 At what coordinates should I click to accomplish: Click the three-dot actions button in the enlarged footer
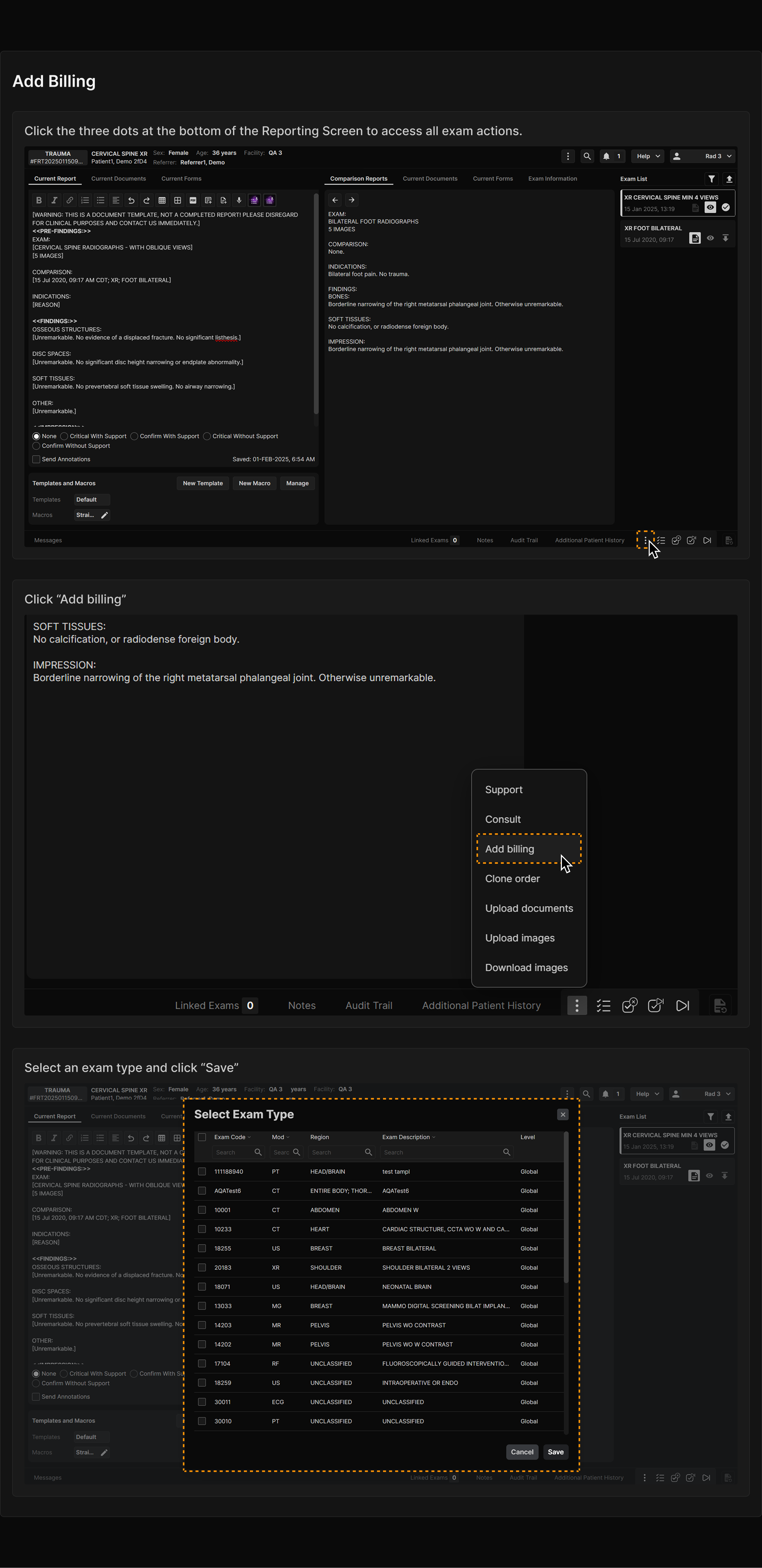point(577,1006)
